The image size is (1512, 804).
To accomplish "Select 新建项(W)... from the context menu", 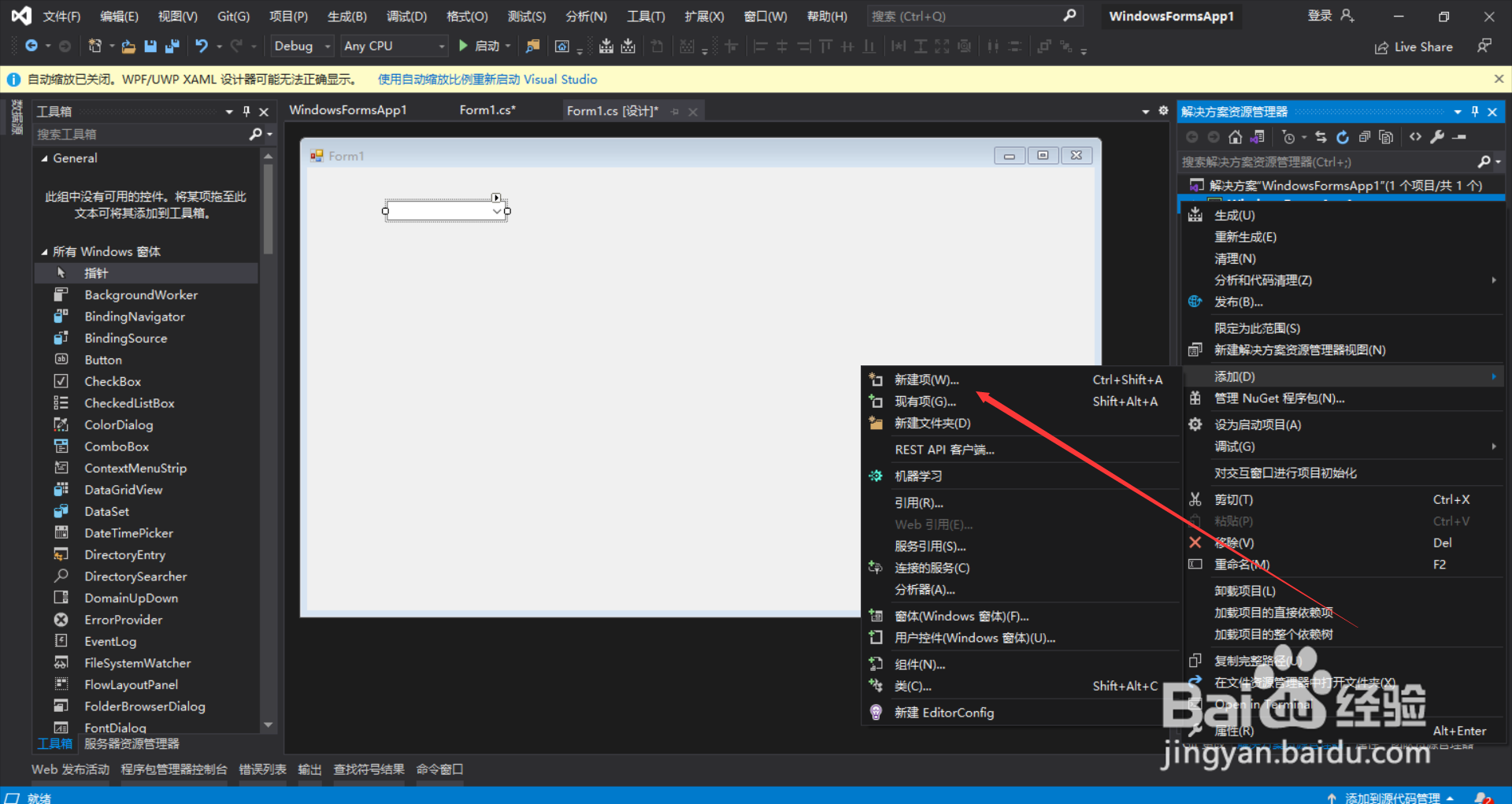I will point(926,380).
